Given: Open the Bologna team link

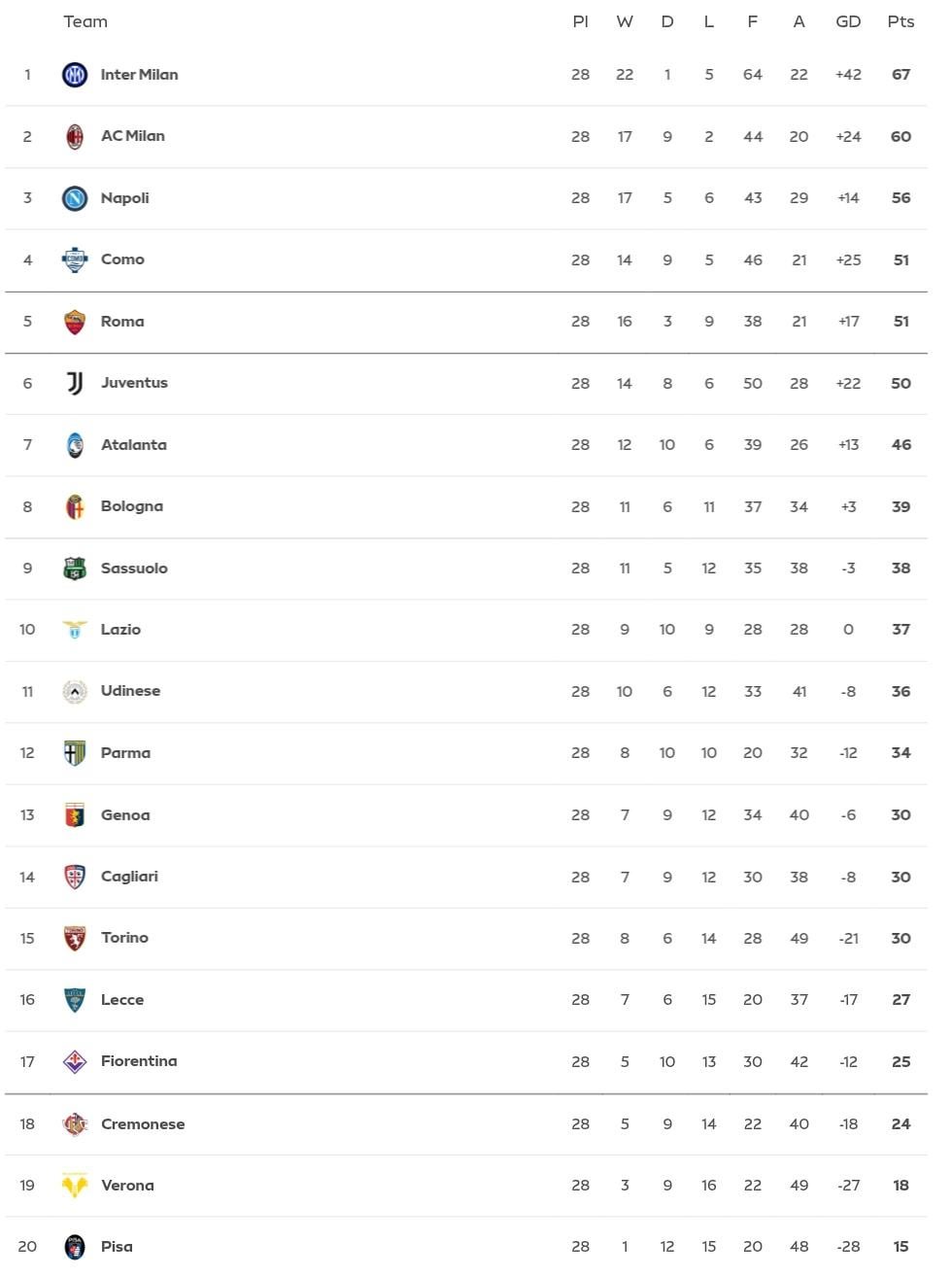Looking at the screenshot, I should click(132, 506).
